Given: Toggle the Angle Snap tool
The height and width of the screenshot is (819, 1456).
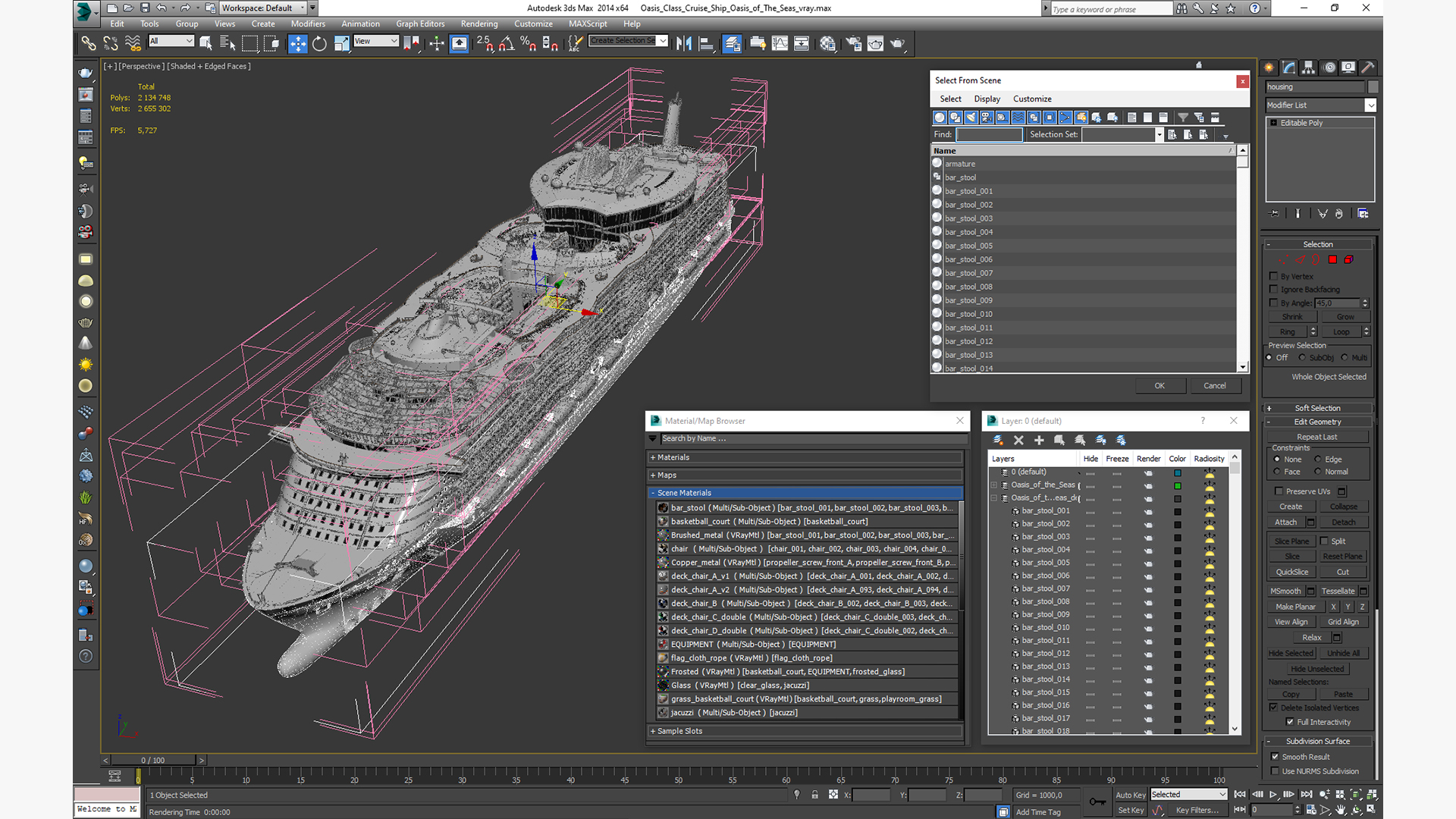Looking at the screenshot, I should tap(507, 43).
